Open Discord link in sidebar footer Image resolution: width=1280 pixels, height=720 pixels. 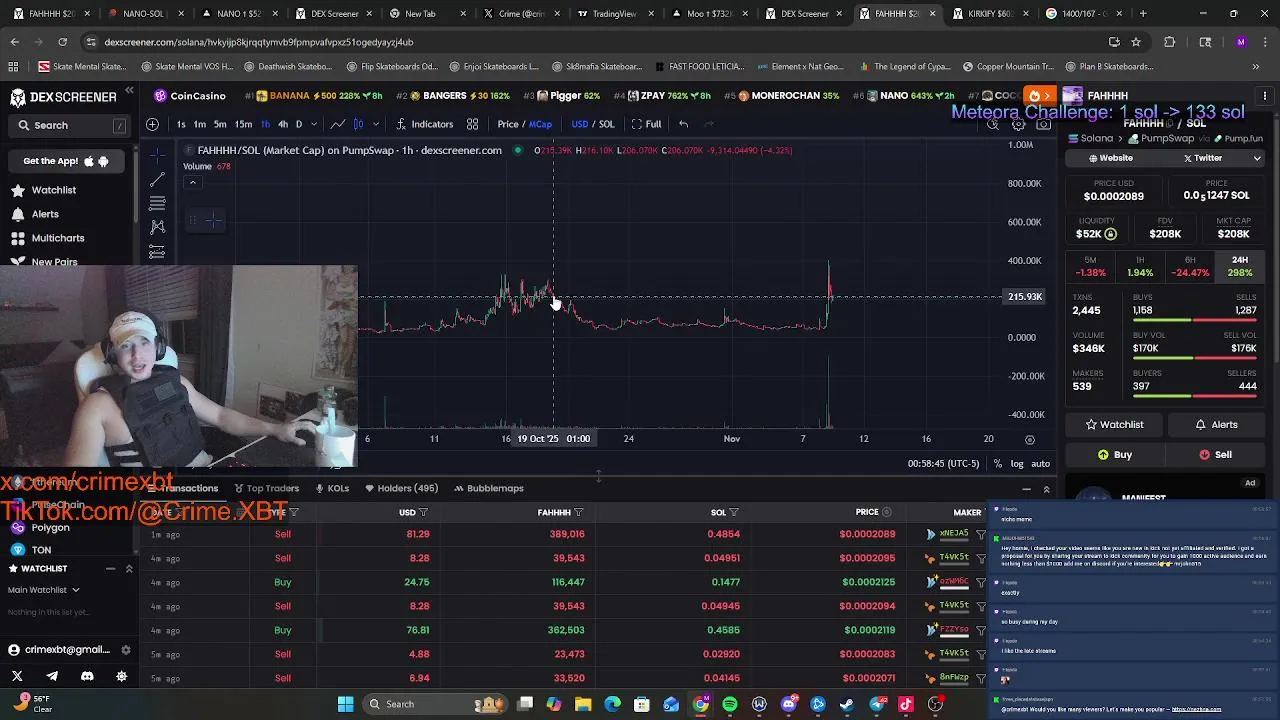[x=87, y=677]
